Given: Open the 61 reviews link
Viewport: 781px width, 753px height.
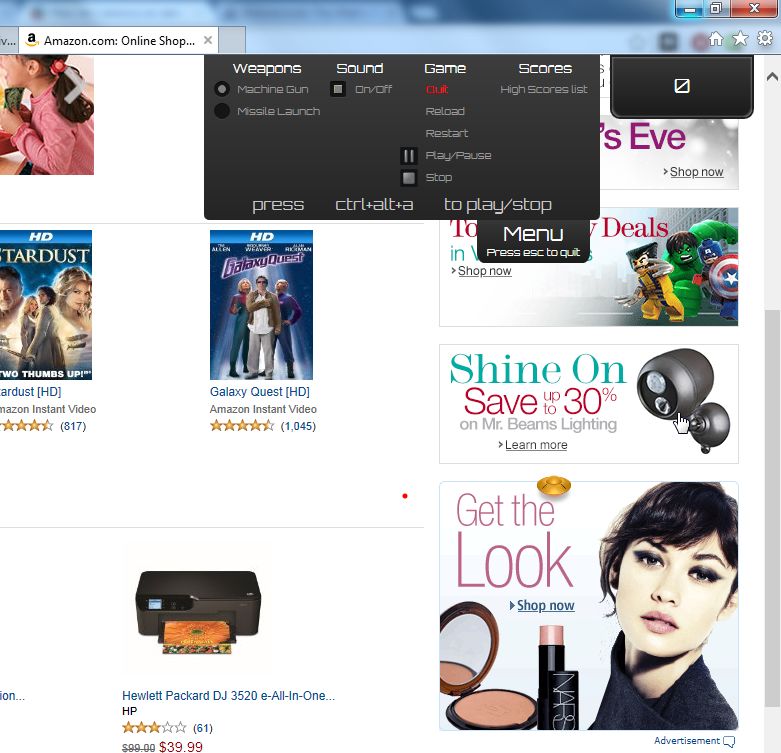Looking at the screenshot, I should (x=203, y=729).
